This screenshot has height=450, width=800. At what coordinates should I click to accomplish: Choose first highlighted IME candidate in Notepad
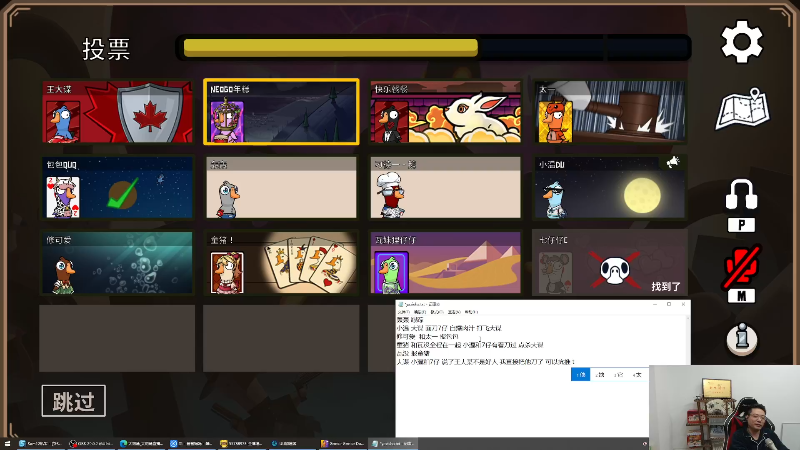coord(581,374)
